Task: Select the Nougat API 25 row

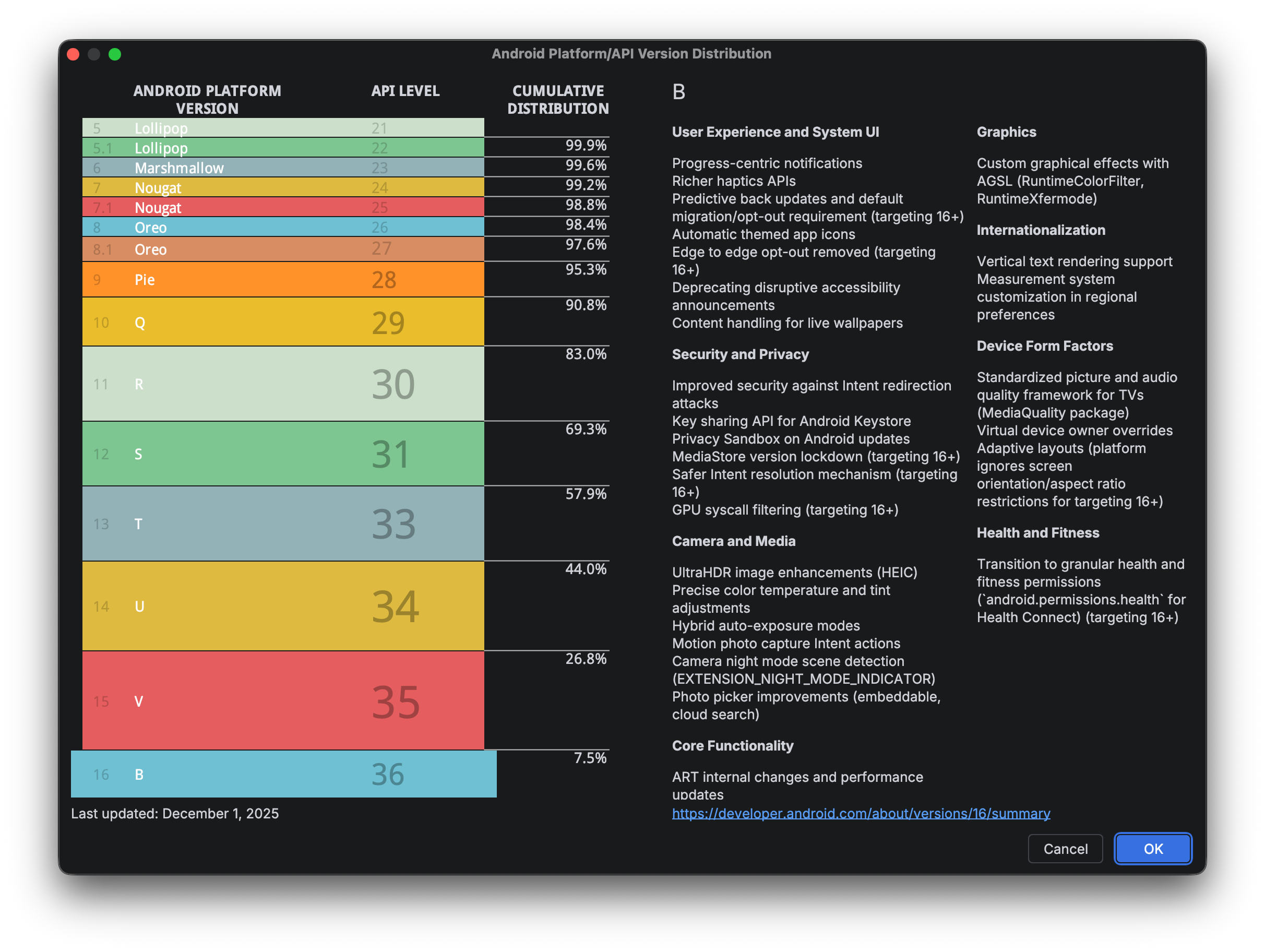Action: [283, 207]
